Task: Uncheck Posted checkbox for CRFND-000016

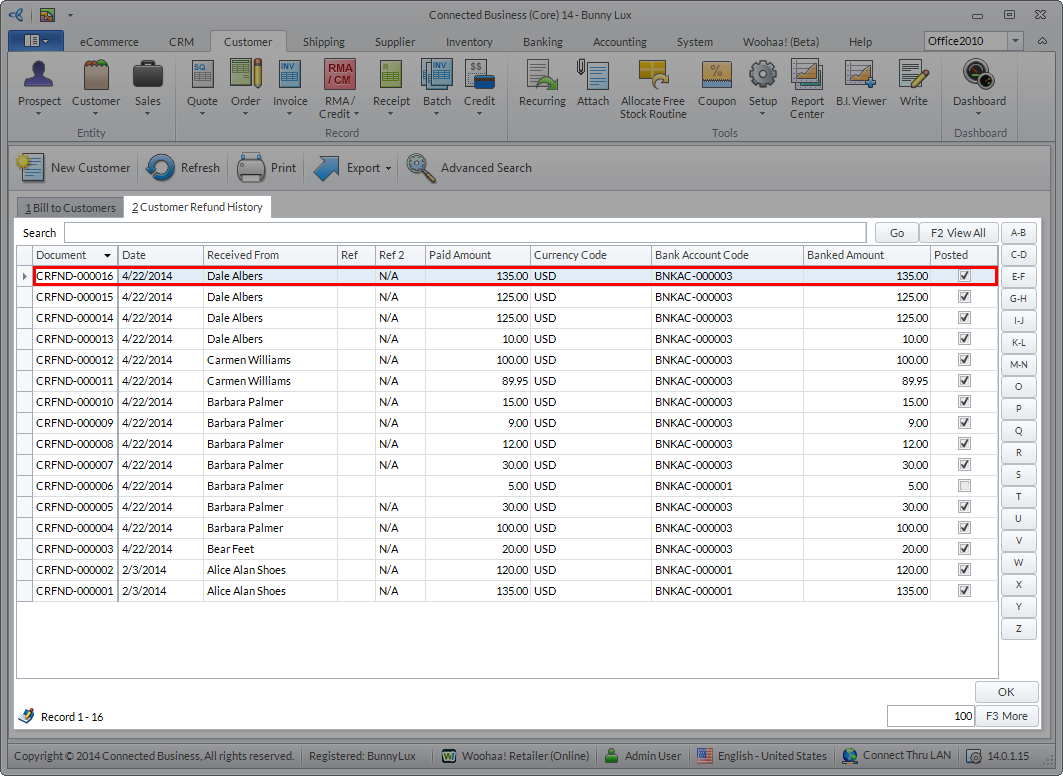Action: (964, 276)
